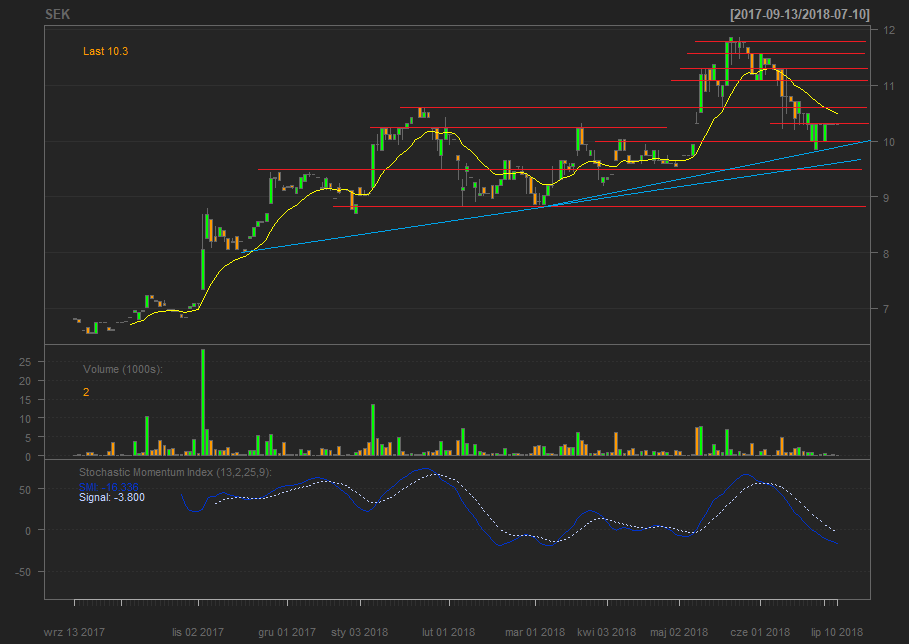The image size is (909, 644).
Task: Click the 'mar 01 2018' date label
Action: tap(535, 632)
